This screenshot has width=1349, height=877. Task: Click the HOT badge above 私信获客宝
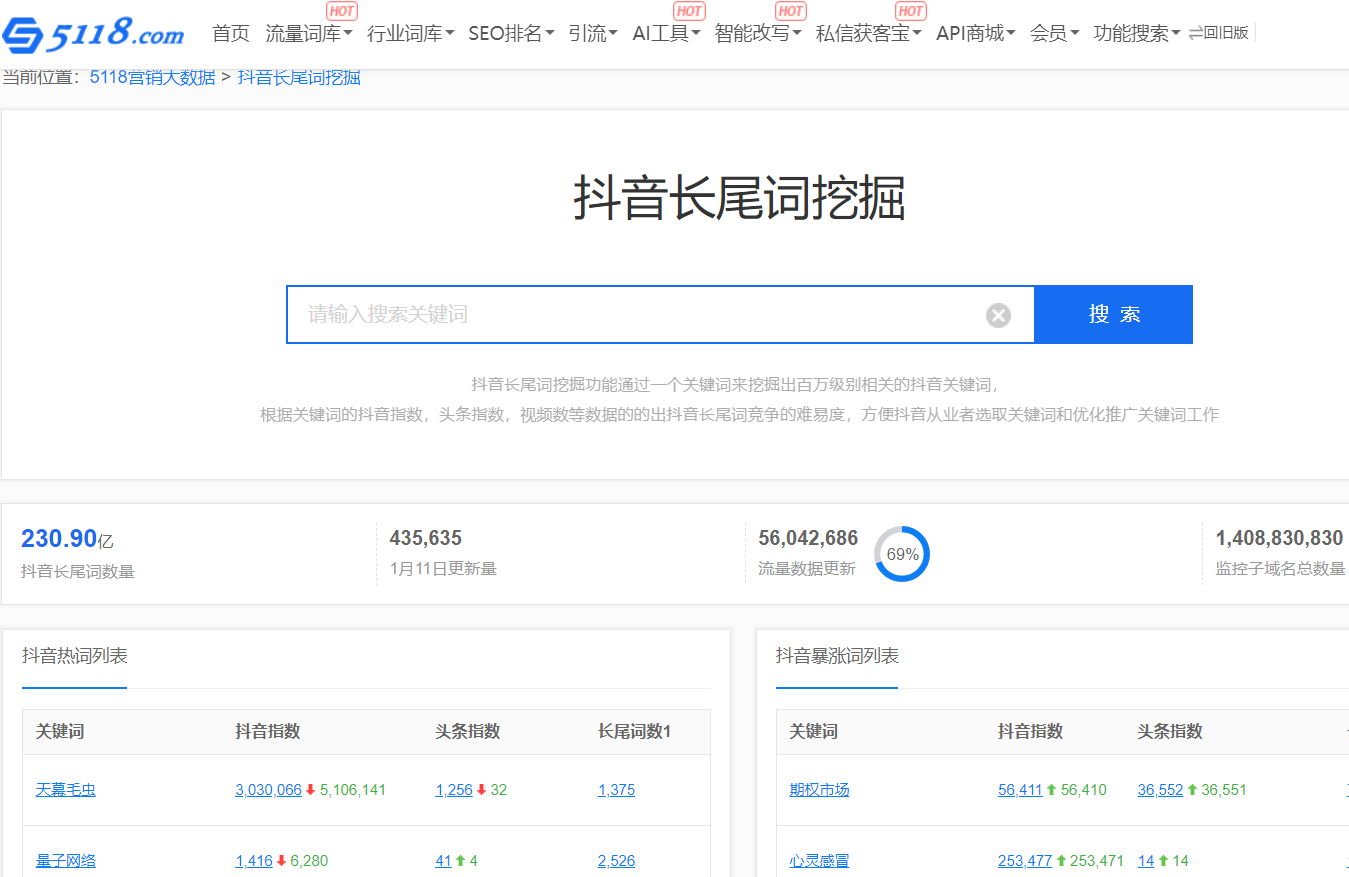click(x=910, y=11)
